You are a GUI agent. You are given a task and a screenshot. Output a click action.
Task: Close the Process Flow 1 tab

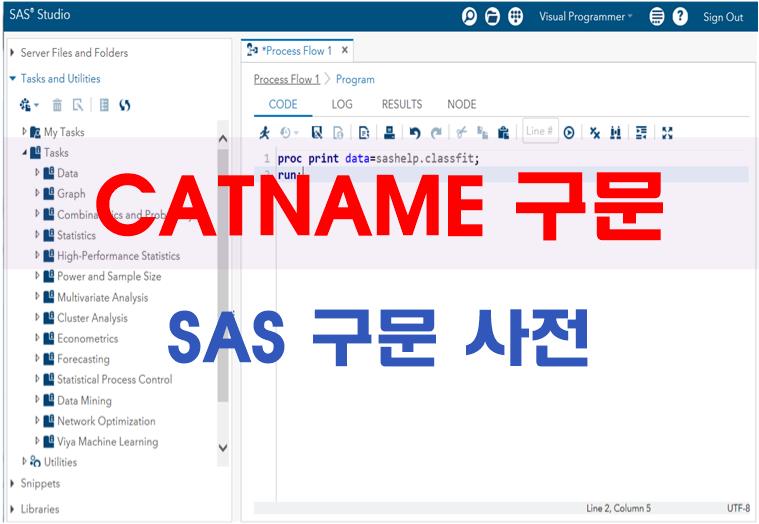(x=345, y=50)
